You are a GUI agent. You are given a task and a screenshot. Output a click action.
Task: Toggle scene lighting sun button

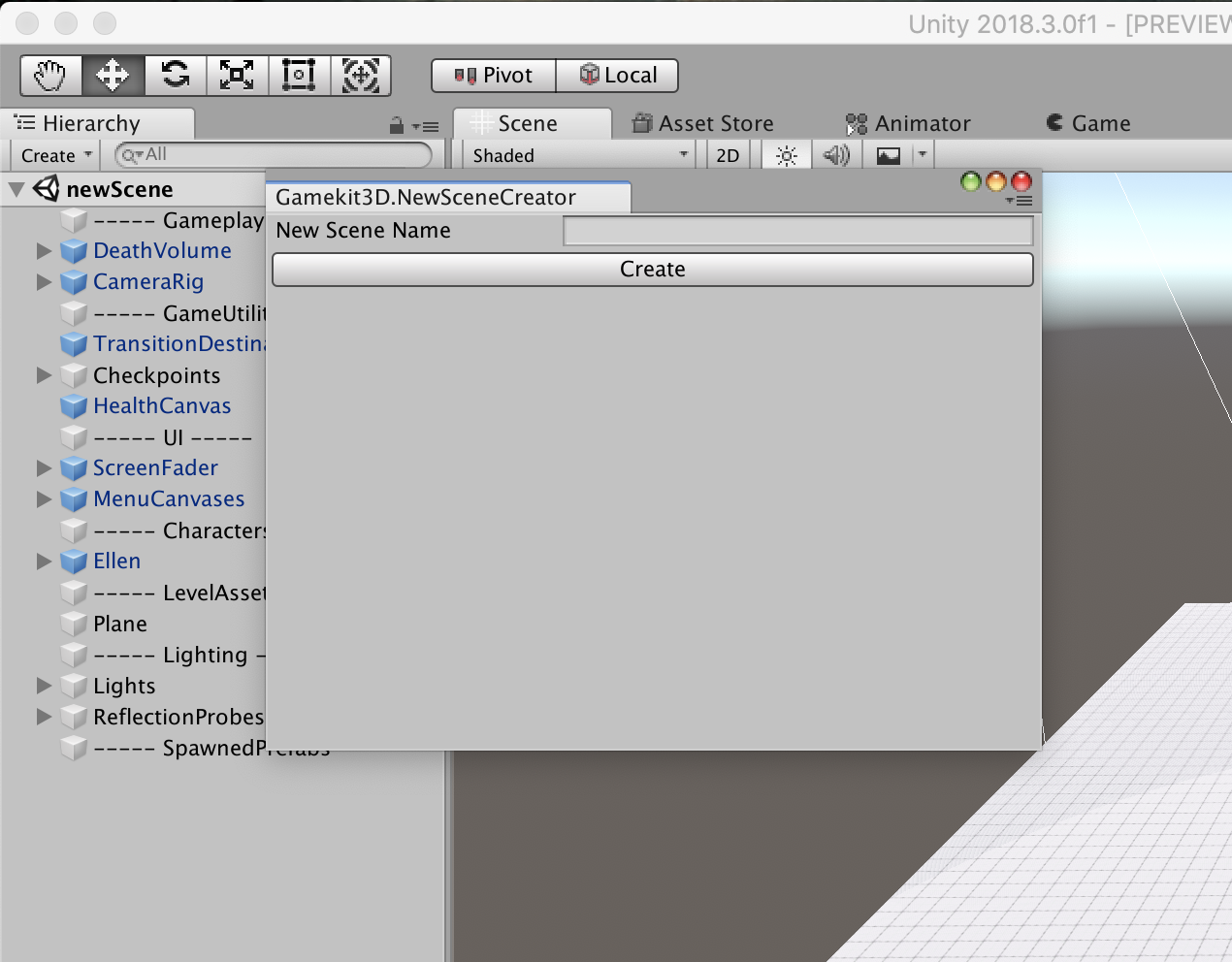787,155
